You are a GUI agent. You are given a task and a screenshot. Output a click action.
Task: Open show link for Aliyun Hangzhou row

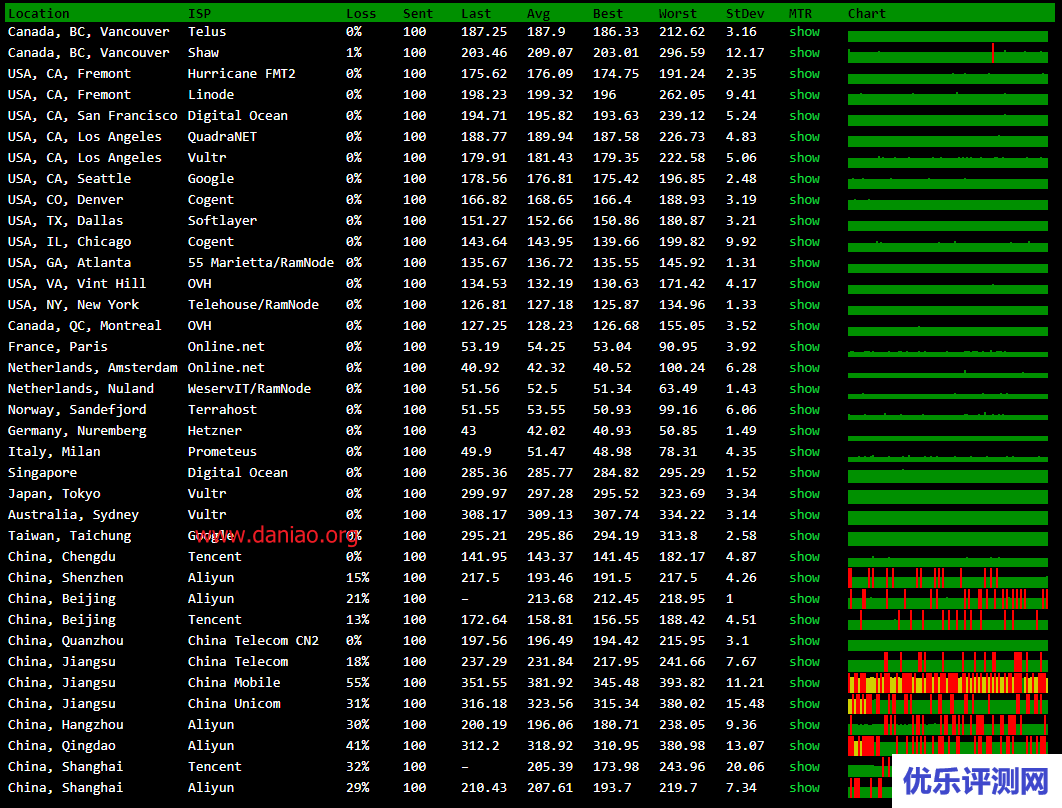(x=804, y=725)
